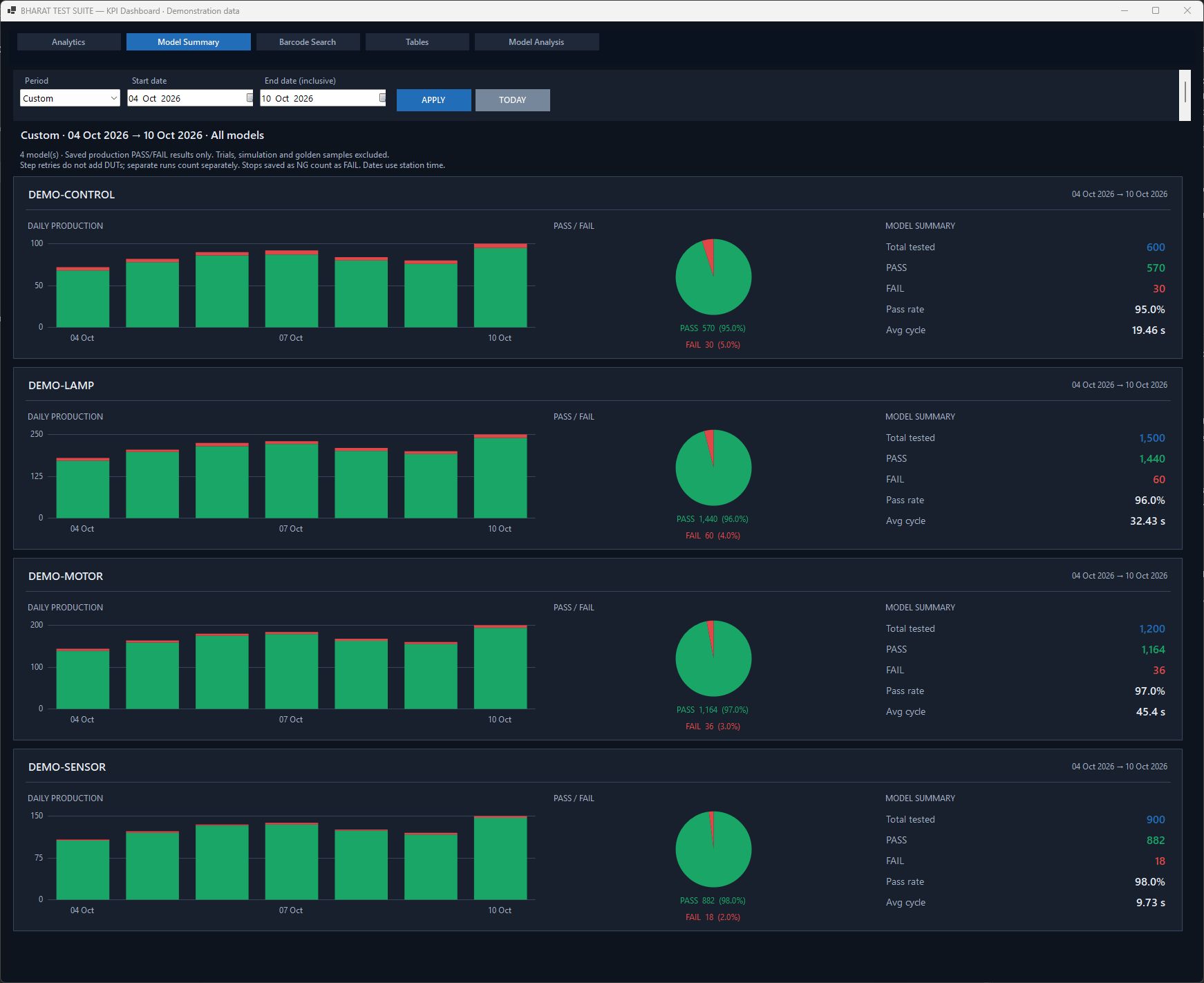Go to the Model Analysis tab

(x=536, y=42)
